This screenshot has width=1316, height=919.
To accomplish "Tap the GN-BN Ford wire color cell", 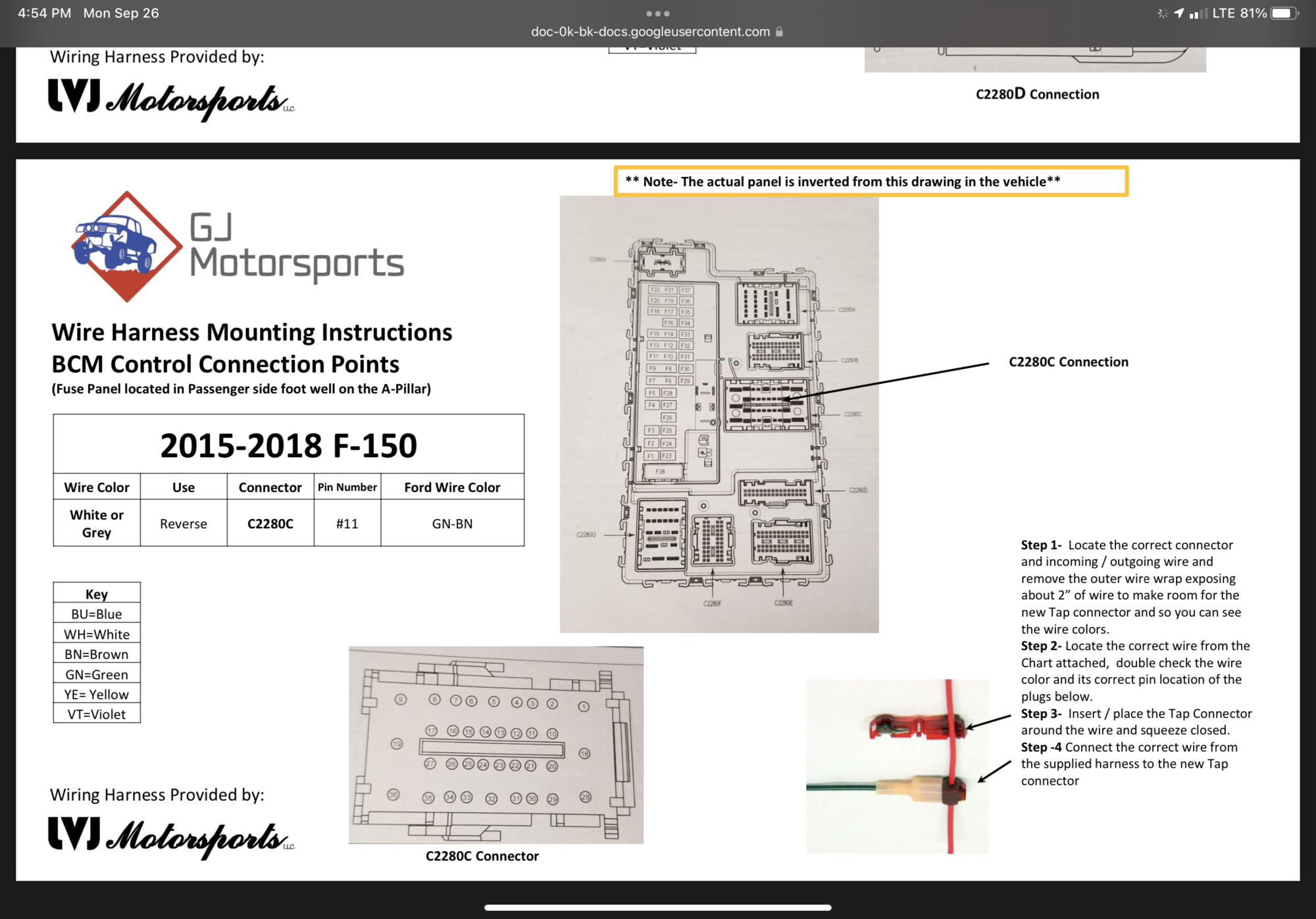I will (x=452, y=524).
